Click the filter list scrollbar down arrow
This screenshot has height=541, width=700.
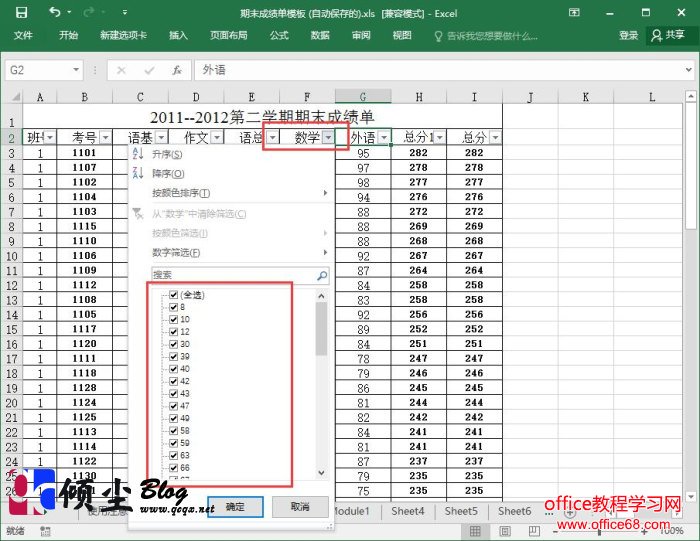point(321,473)
